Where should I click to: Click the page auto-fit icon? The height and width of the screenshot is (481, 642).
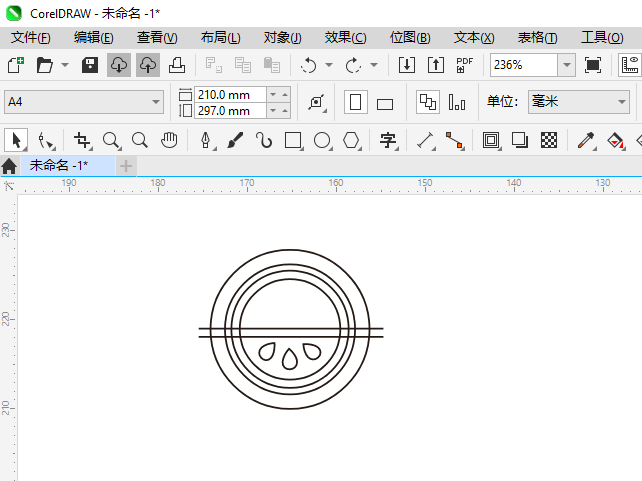[x=317, y=102]
